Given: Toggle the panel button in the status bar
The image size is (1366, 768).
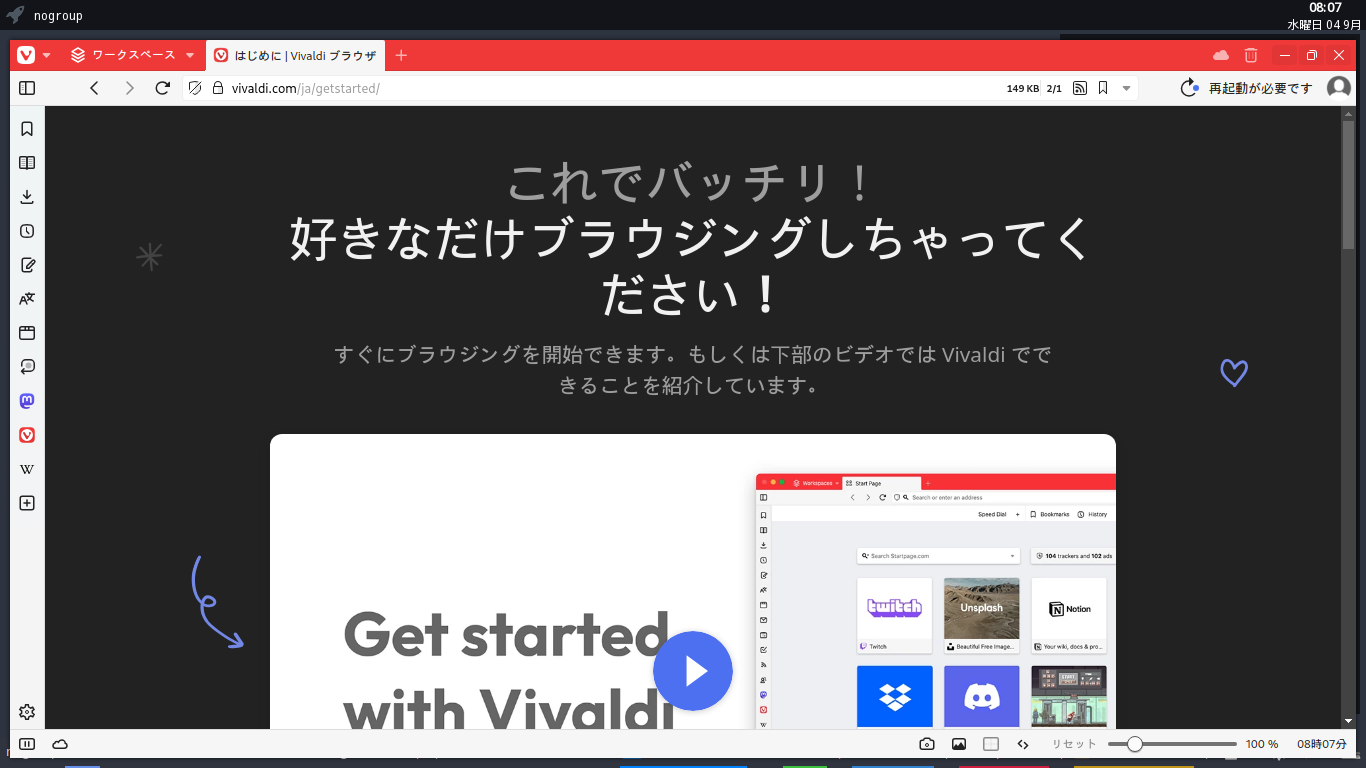Looking at the screenshot, I should 27,744.
